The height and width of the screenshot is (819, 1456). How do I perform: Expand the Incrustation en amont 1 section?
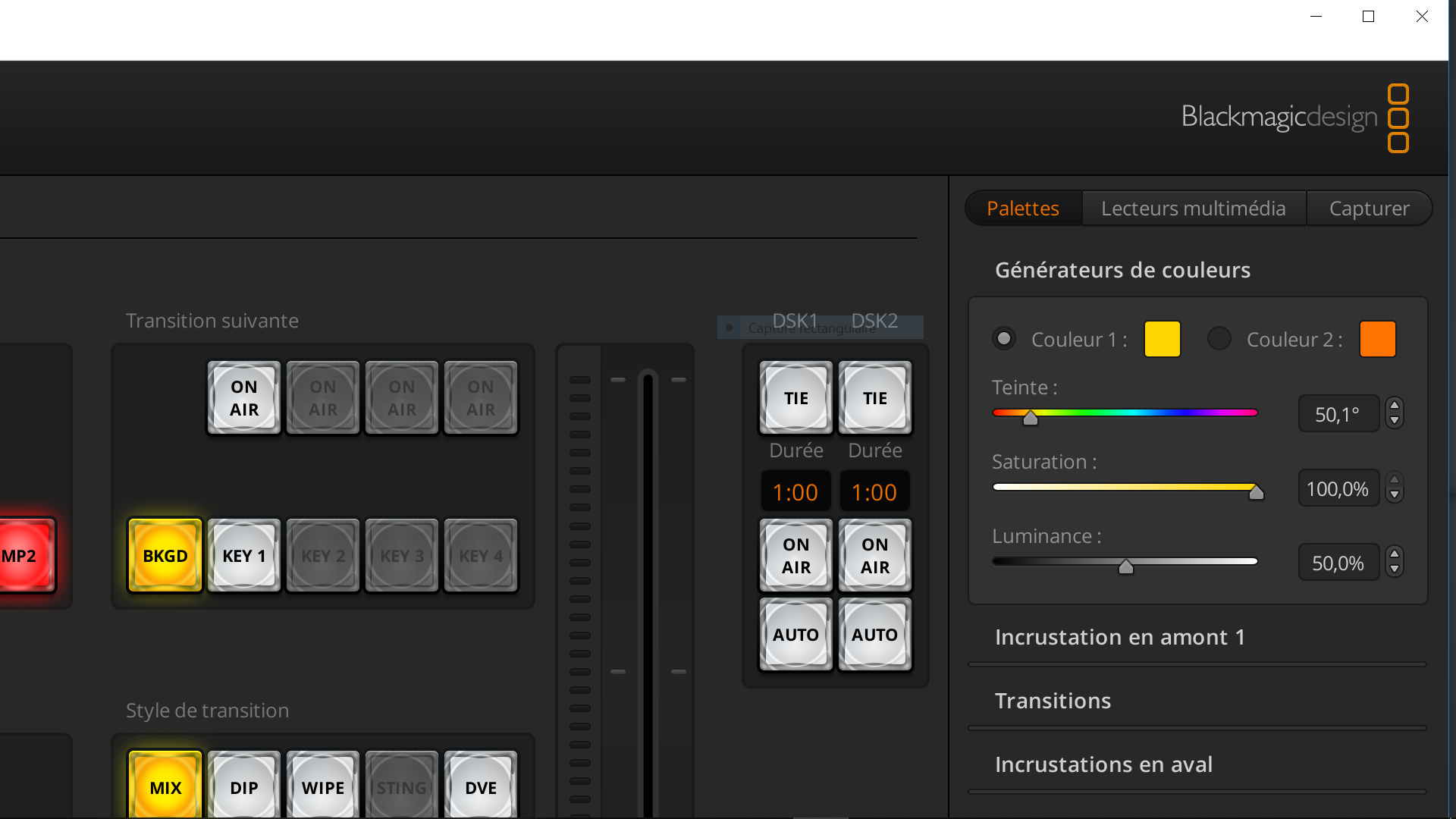[1120, 637]
